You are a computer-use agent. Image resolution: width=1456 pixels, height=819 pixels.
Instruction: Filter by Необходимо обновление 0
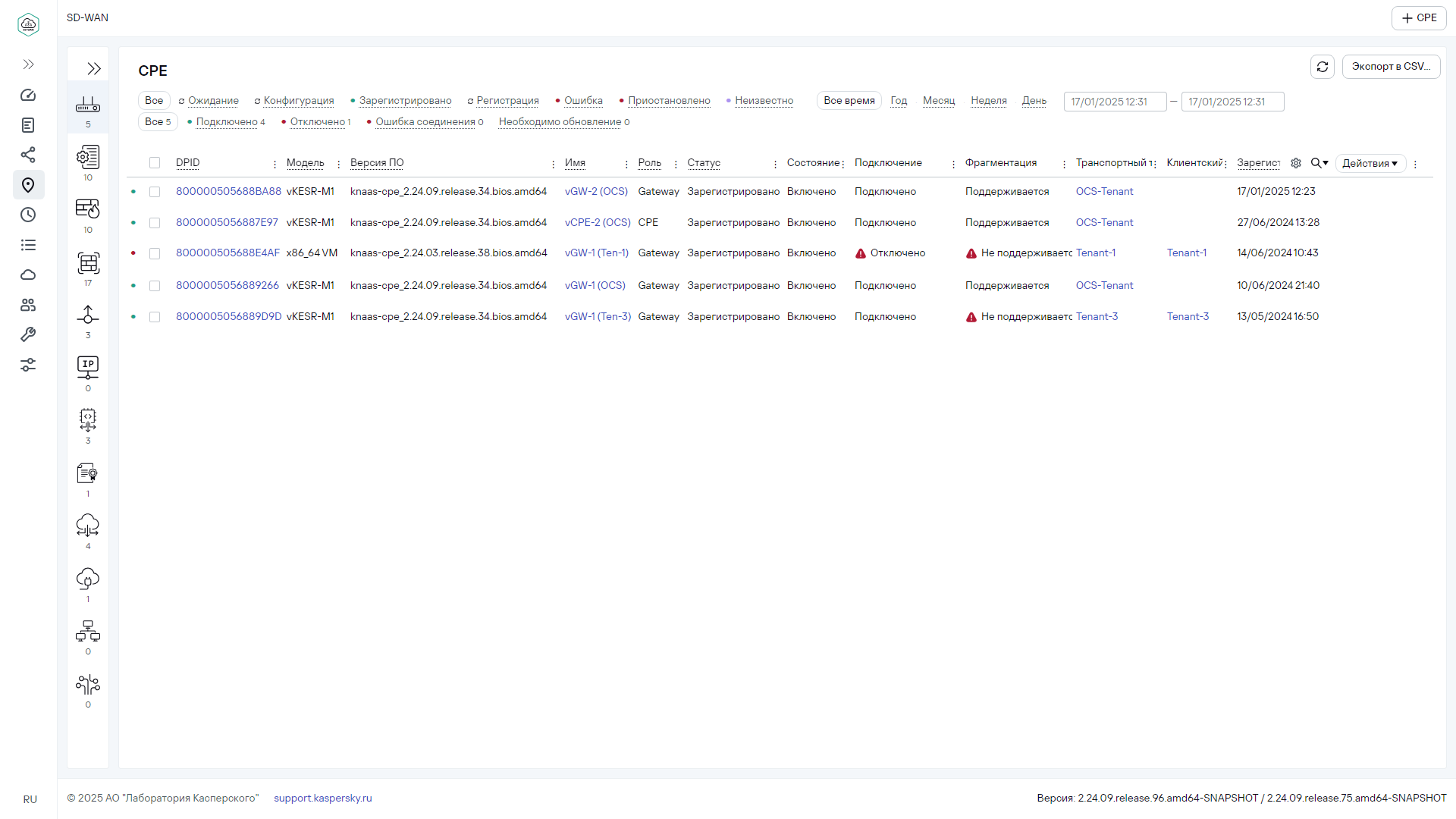(564, 122)
